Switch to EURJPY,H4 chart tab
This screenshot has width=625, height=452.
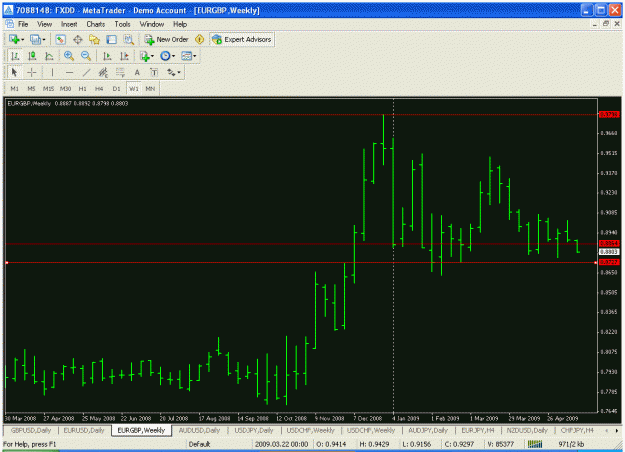click(478, 430)
